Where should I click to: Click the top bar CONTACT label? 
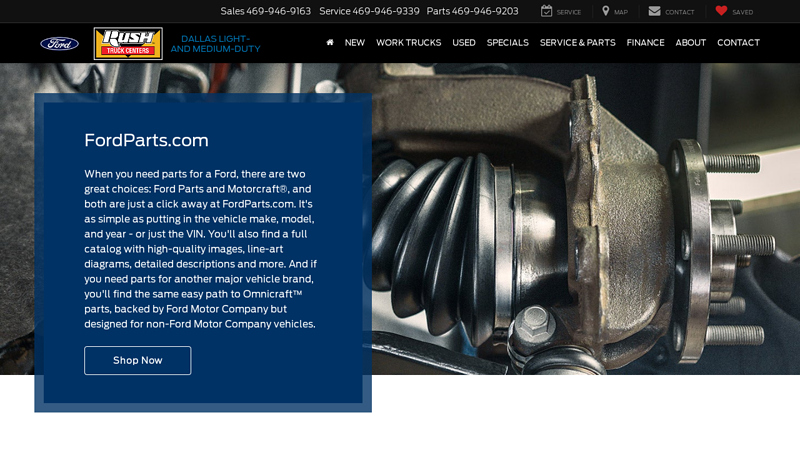point(680,12)
